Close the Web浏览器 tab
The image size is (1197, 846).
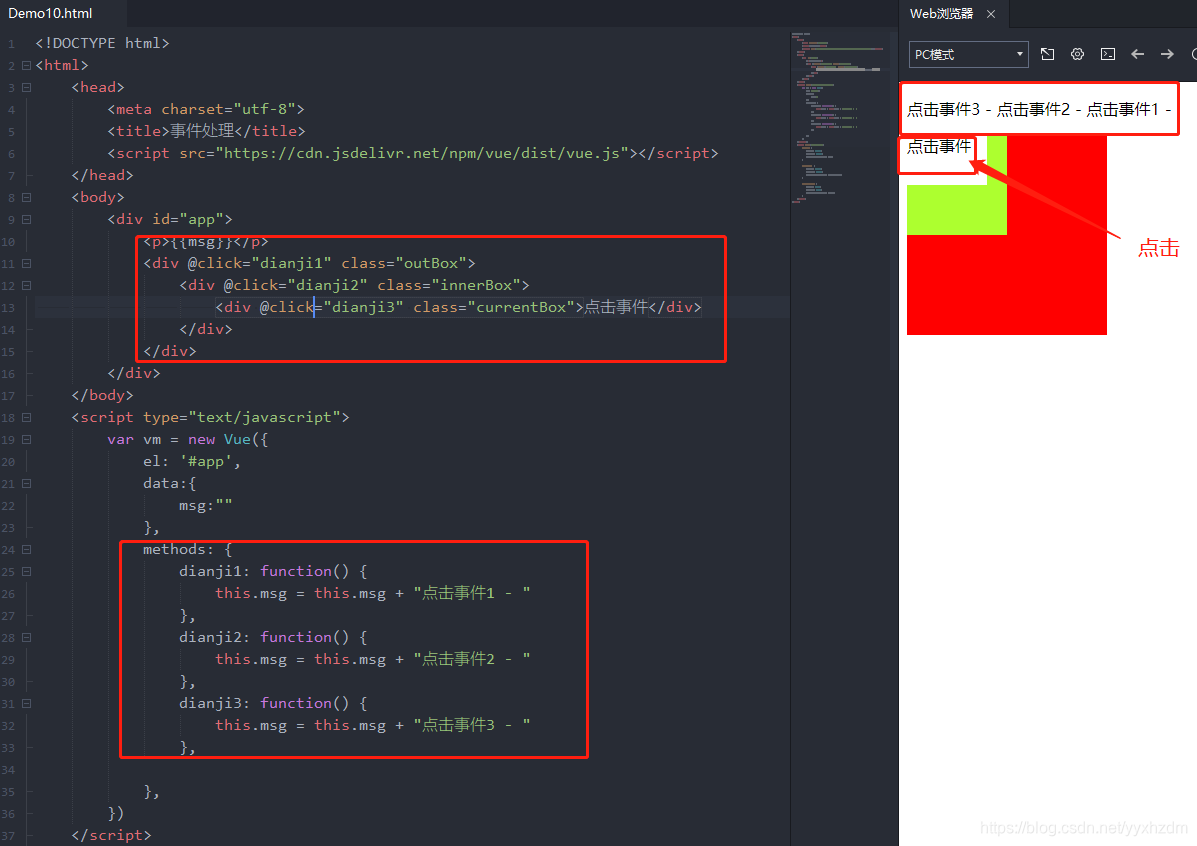click(x=991, y=14)
